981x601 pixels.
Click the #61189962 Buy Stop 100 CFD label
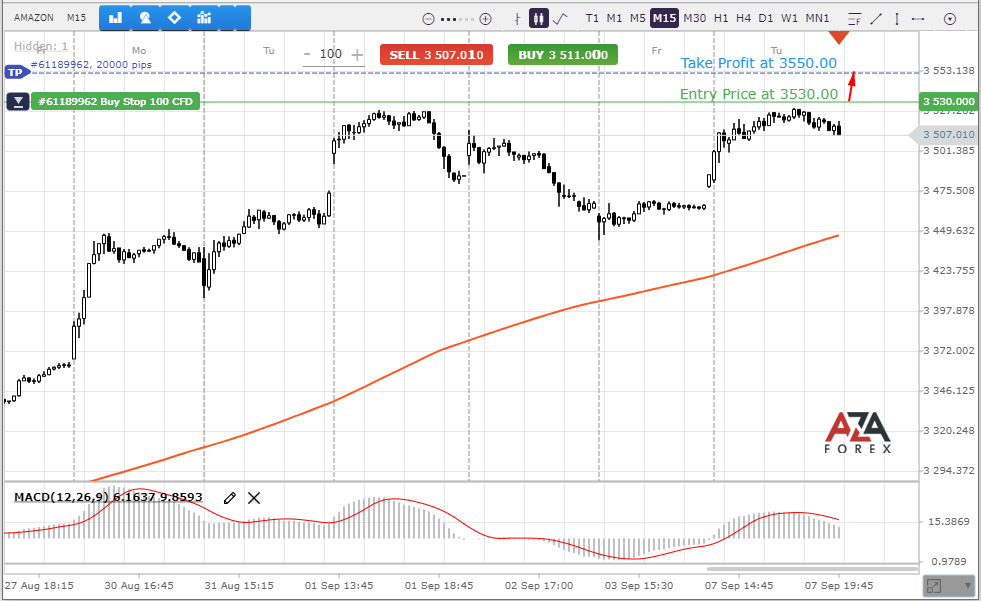tap(115, 101)
